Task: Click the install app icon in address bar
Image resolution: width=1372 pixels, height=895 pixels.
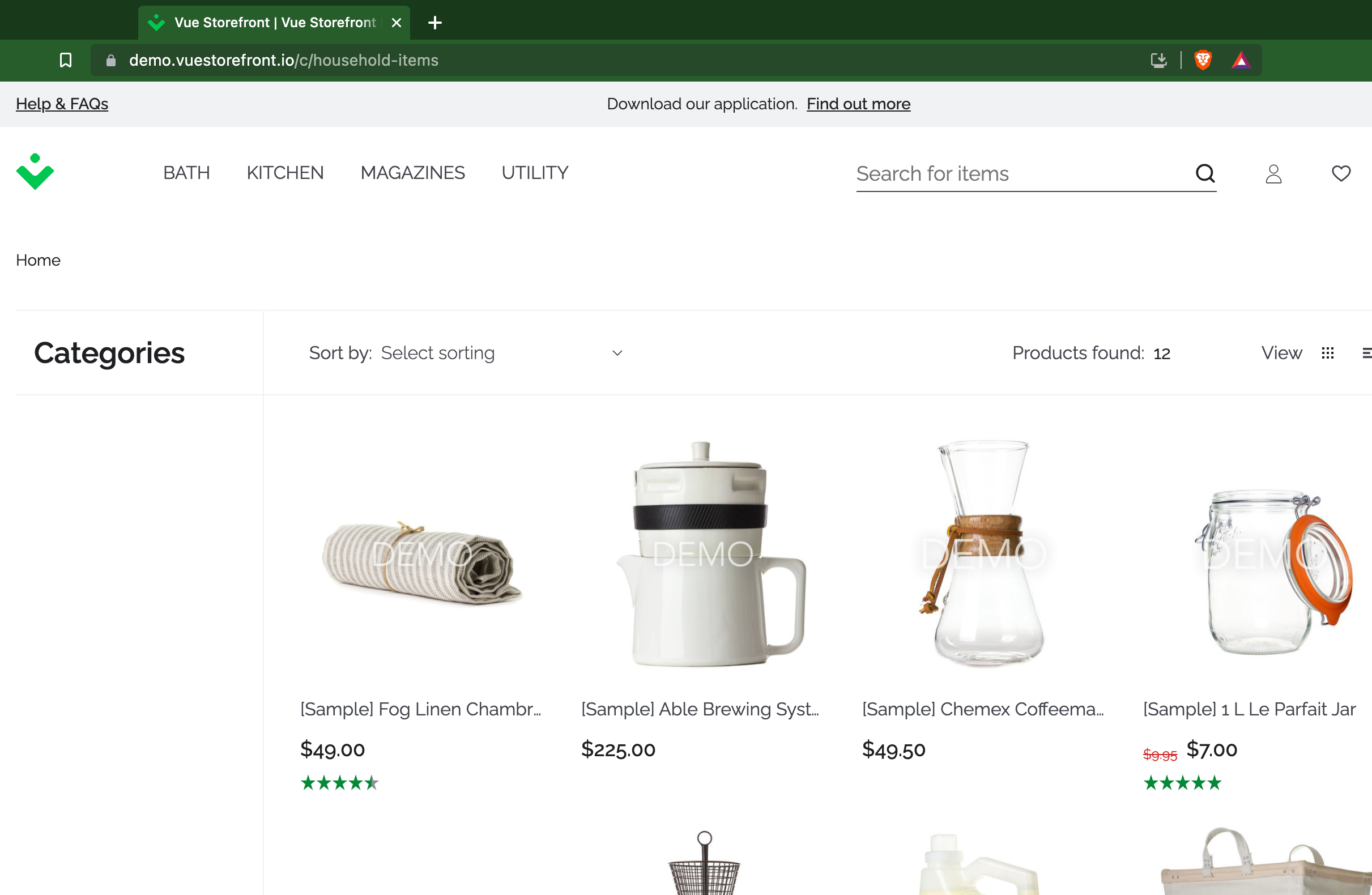Action: [x=1158, y=60]
